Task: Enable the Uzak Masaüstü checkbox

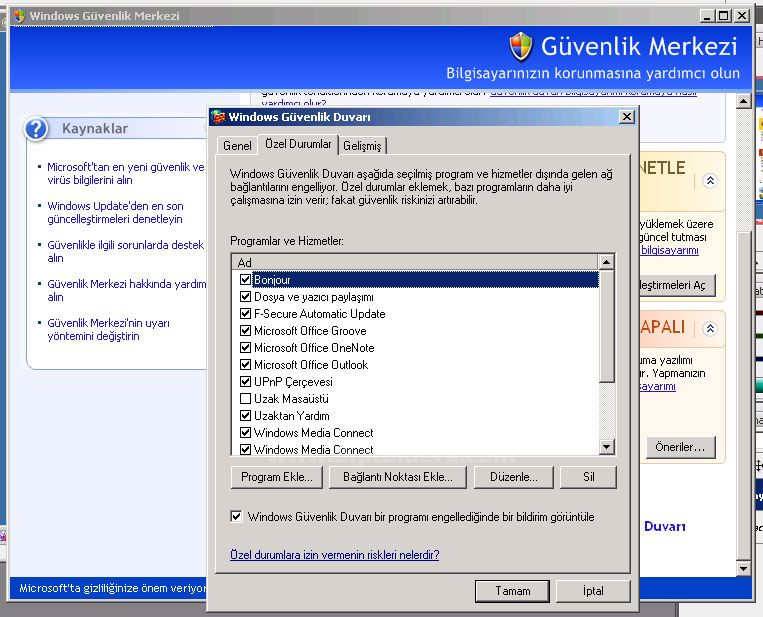Action: pyautogui.click(x=245, y=399)
